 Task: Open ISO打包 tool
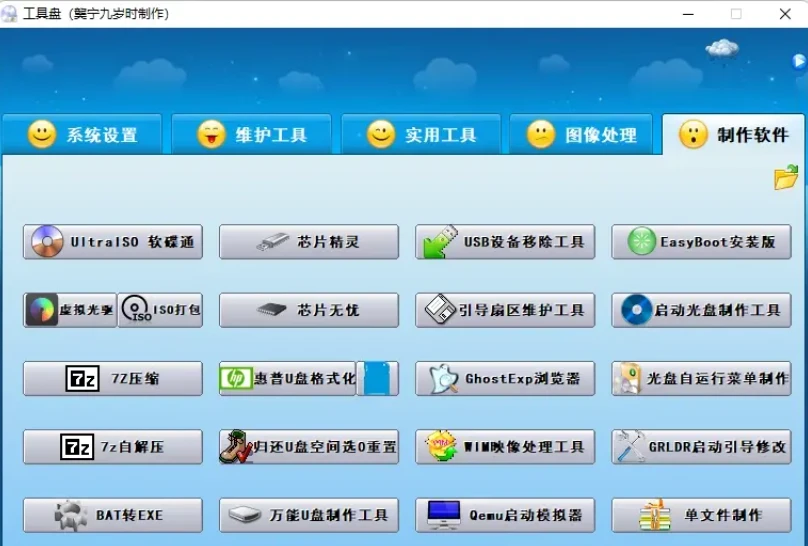click(160, 310)
